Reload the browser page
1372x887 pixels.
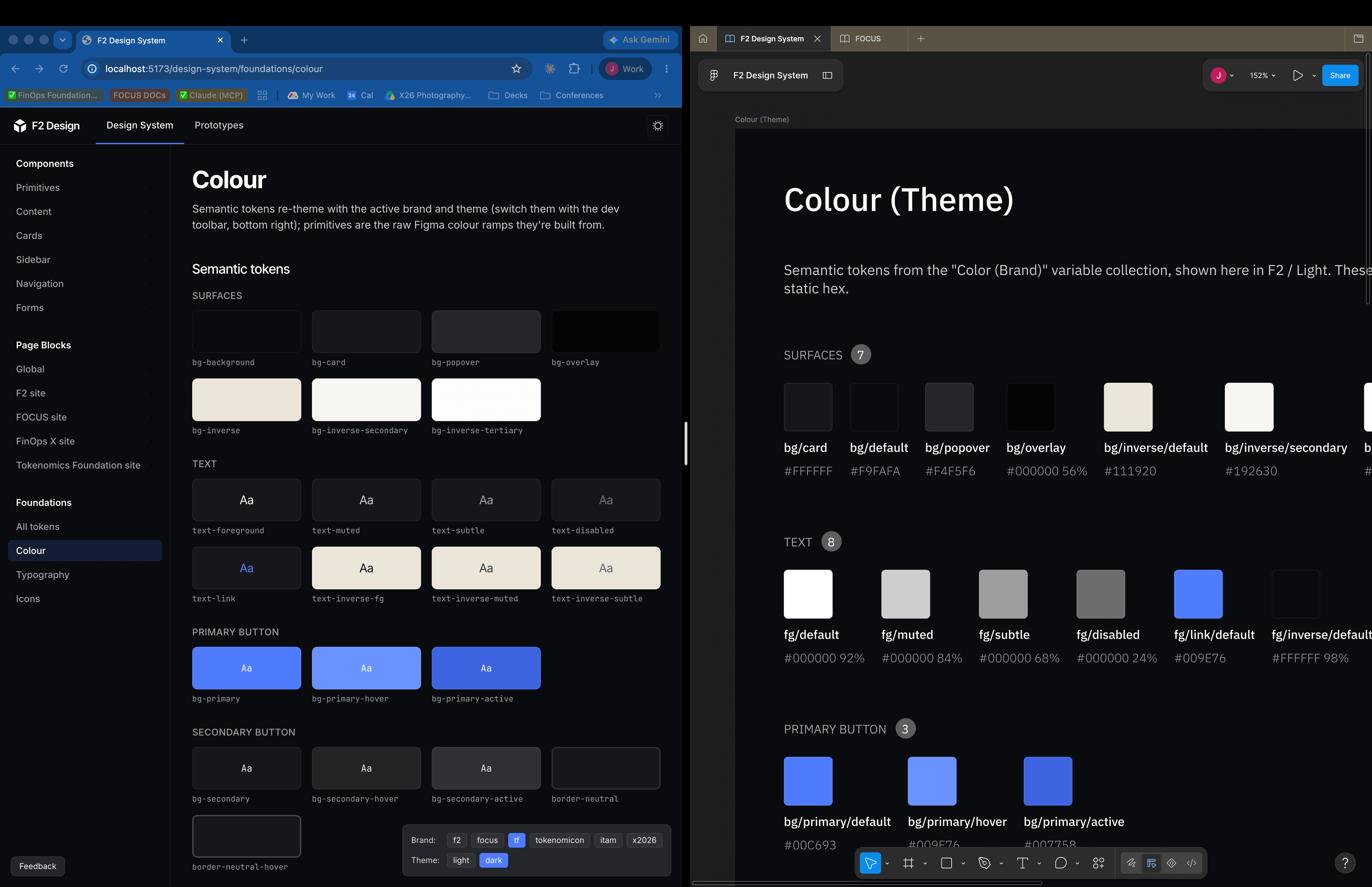pos(63,69)
